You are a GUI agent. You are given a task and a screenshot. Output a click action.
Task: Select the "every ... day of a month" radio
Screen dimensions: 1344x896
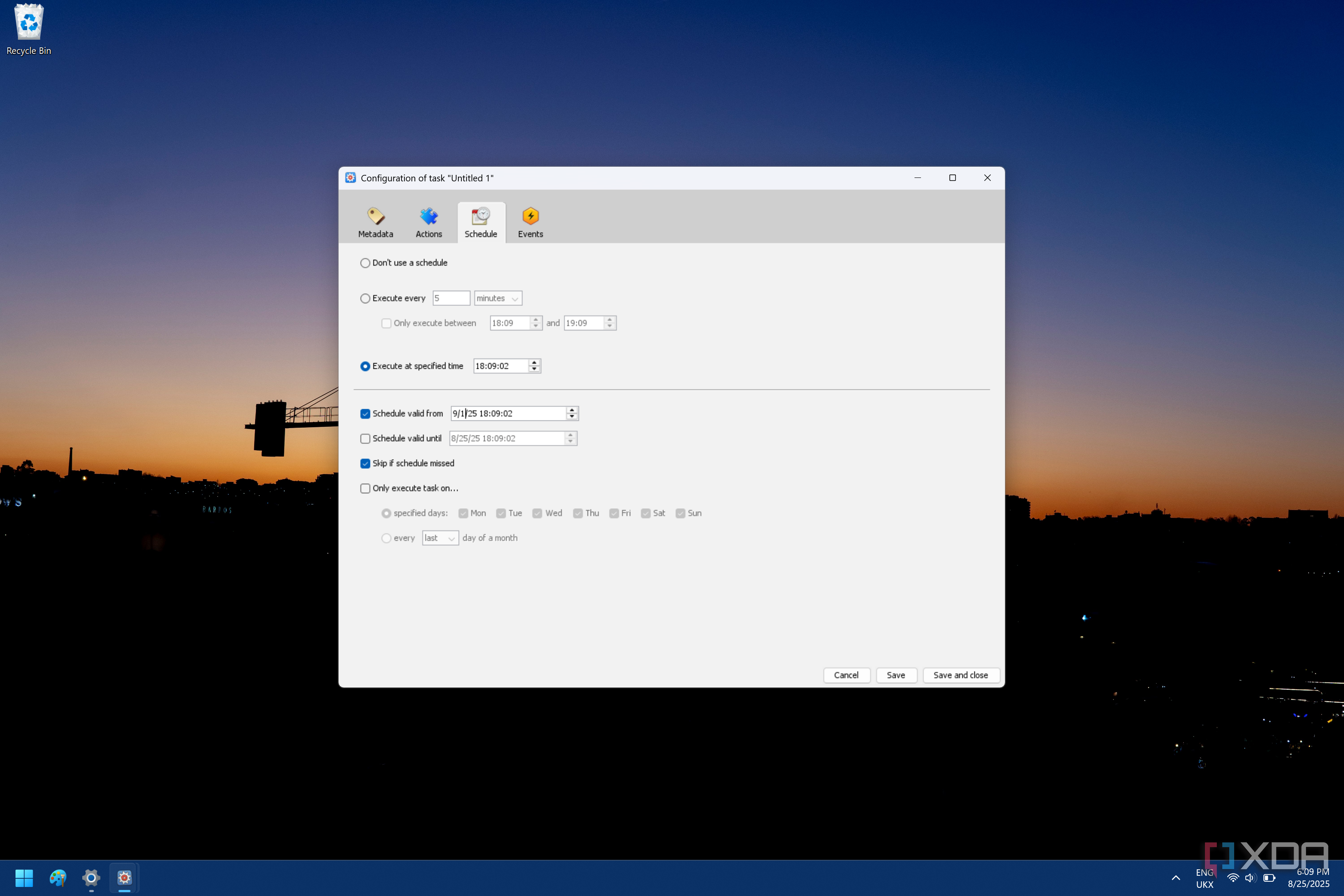[x=386, y=538]
